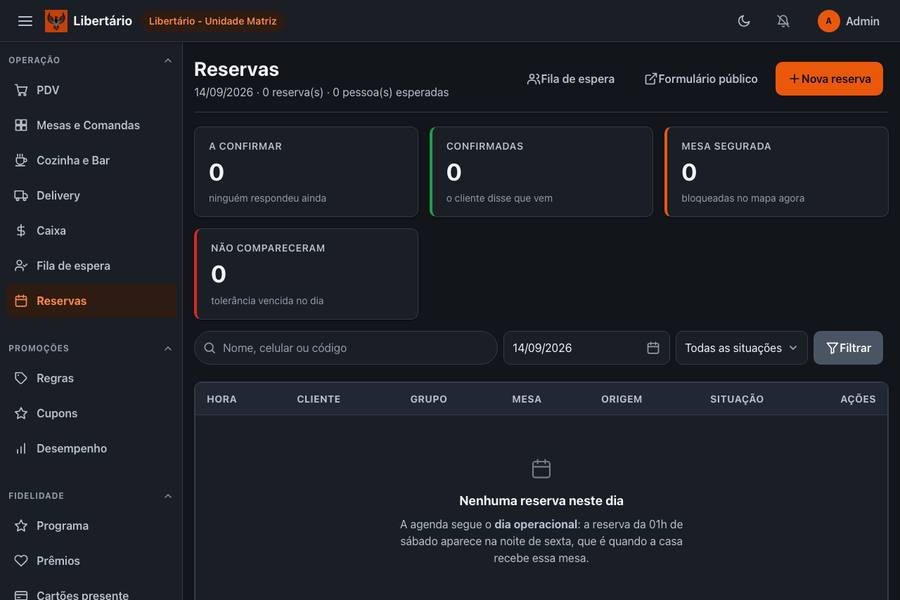Image resolution: width=900 pixels, height=600 pixels.
Task: Click the Situação column header
Action: (736, 399)
